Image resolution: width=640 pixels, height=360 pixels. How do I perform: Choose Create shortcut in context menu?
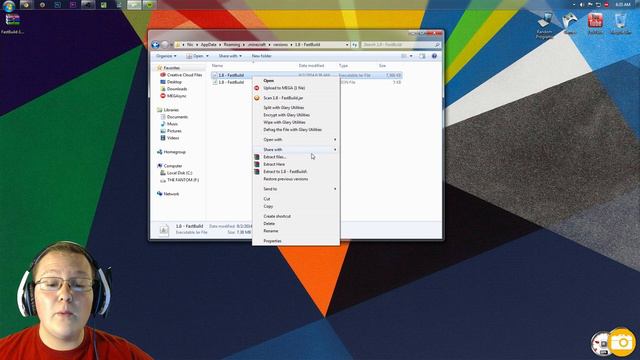pyautogui.click(x=296, y=216)
